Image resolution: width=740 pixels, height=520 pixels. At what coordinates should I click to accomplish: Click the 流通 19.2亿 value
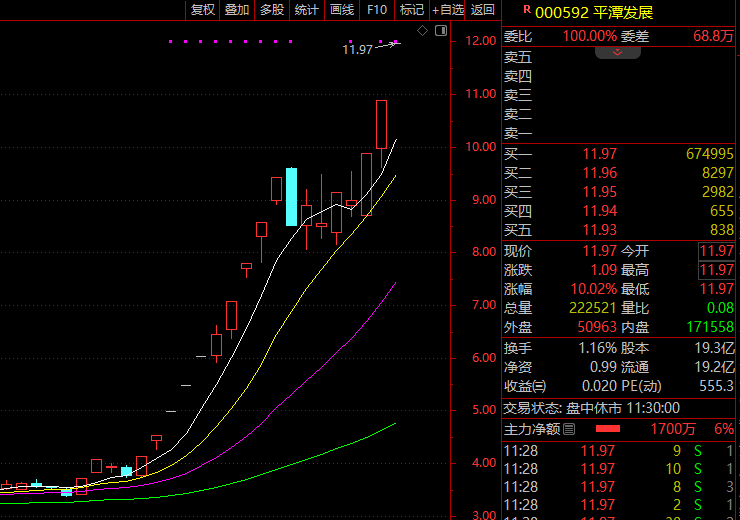pos(714,367)
